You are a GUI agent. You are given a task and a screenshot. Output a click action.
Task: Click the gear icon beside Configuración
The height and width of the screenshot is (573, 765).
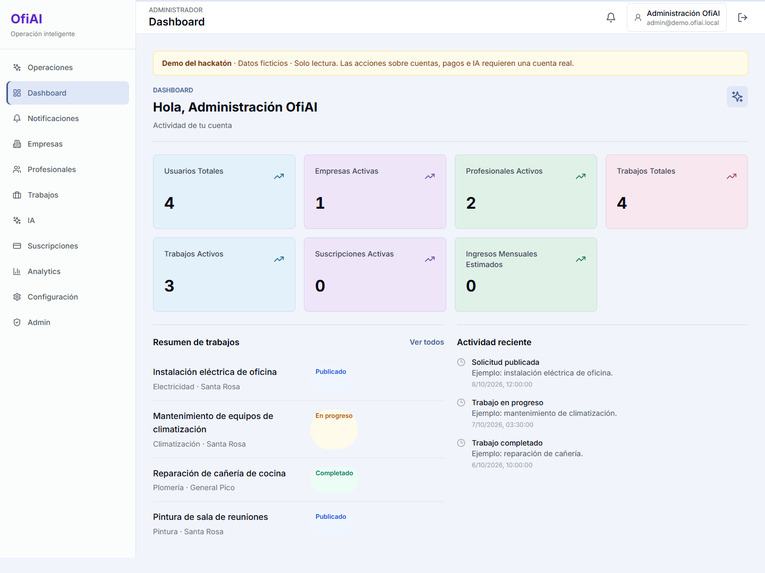point(17,297)
